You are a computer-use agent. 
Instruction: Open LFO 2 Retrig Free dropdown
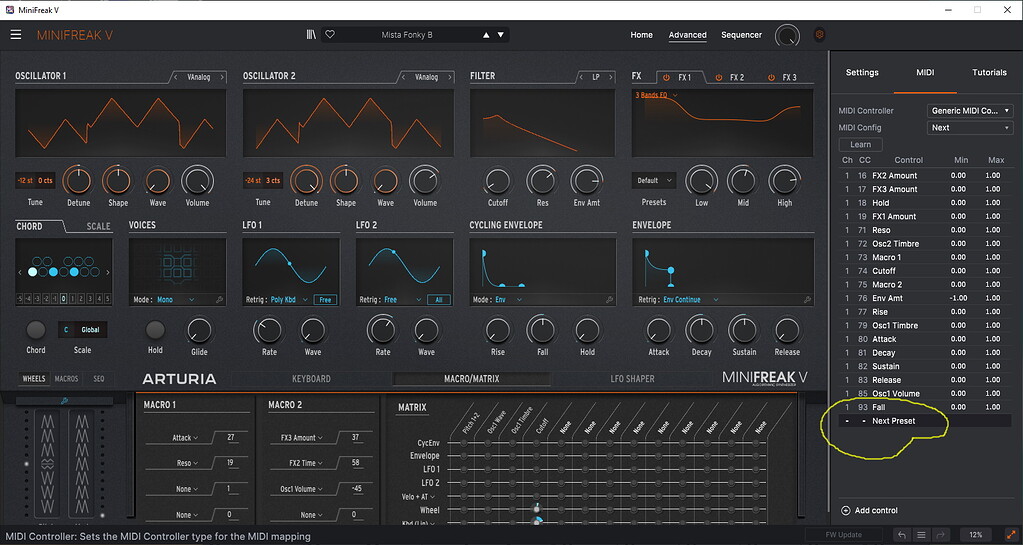pos(403,300)
